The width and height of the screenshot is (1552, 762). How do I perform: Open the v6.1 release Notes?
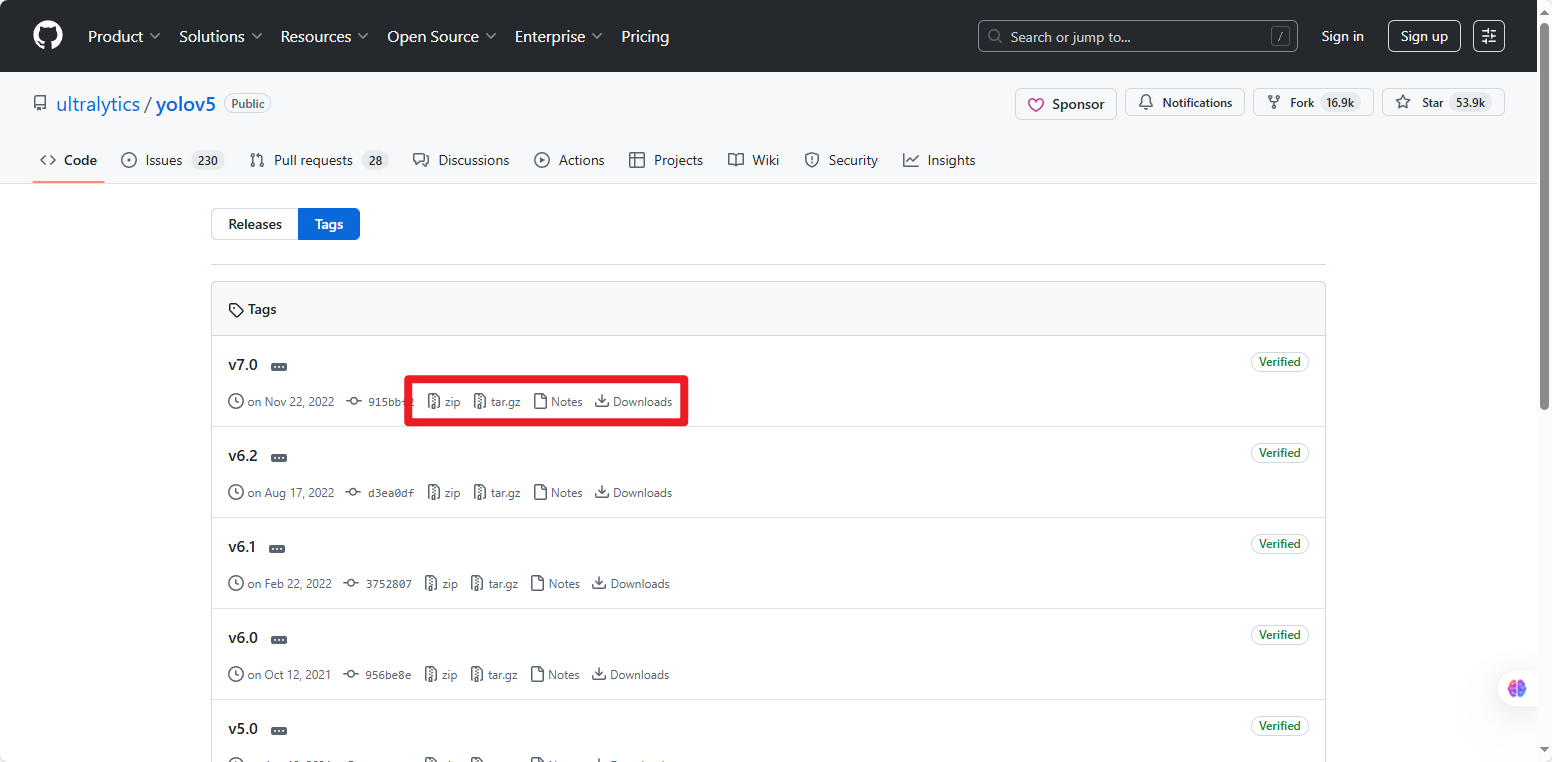pos(555,584)
